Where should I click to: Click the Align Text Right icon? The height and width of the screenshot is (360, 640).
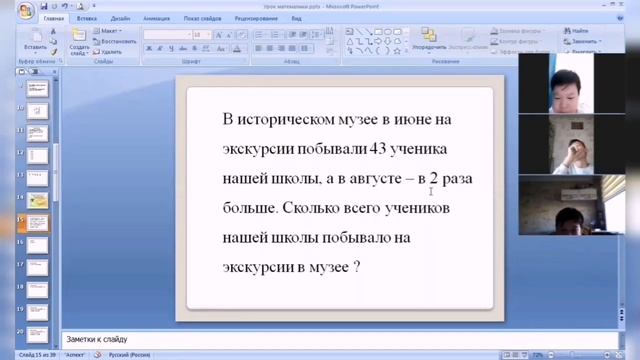point(281,49)
